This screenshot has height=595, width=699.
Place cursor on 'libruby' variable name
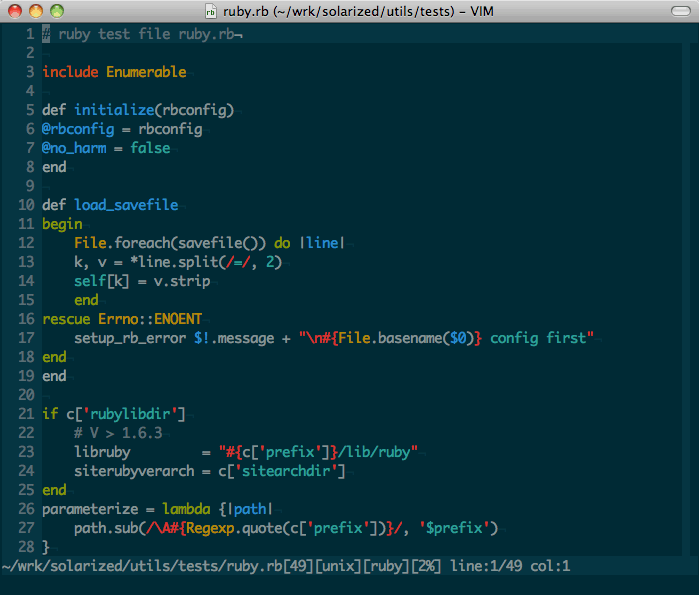(x=101, y=452)
